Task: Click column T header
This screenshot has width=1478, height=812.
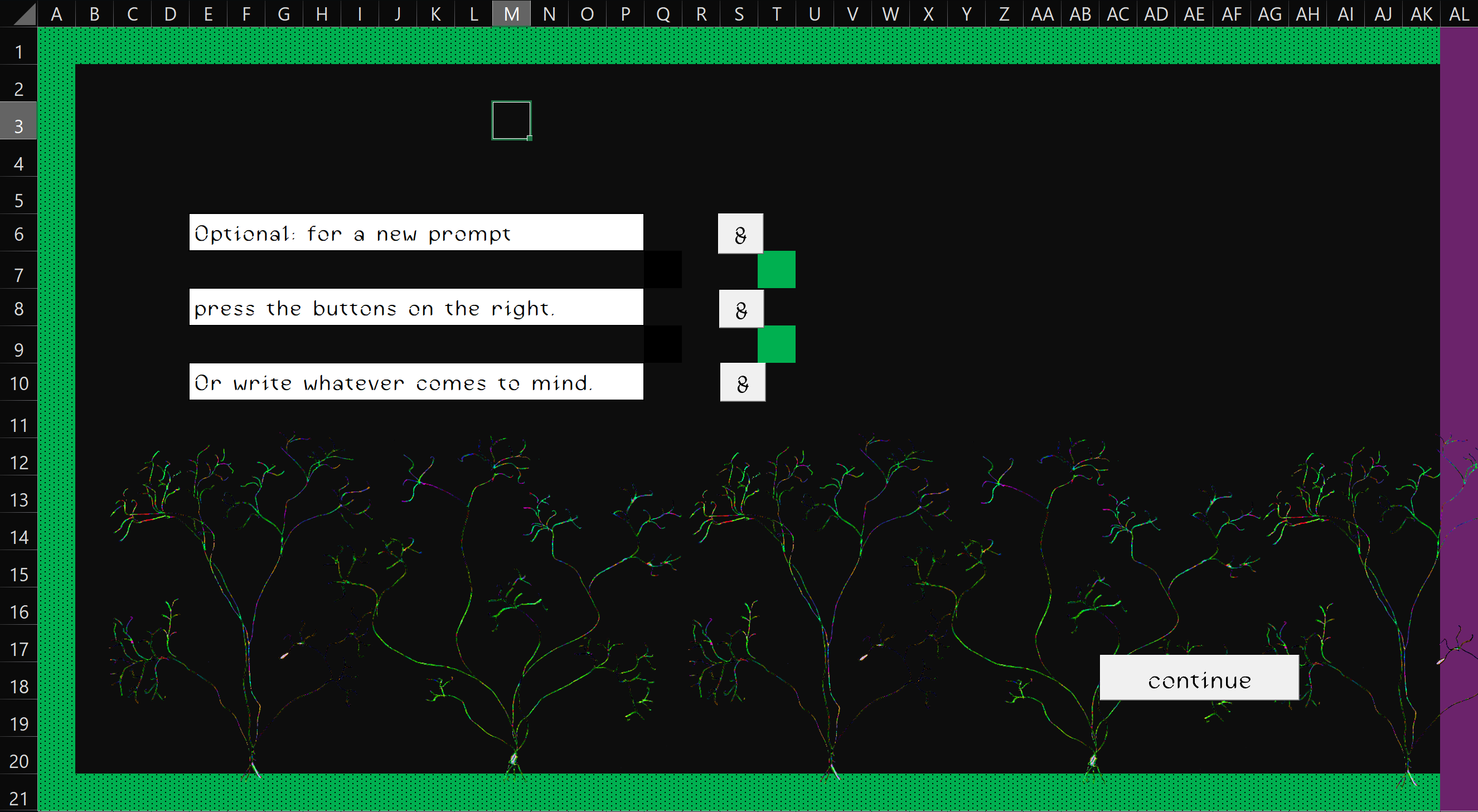Action: 776,14
